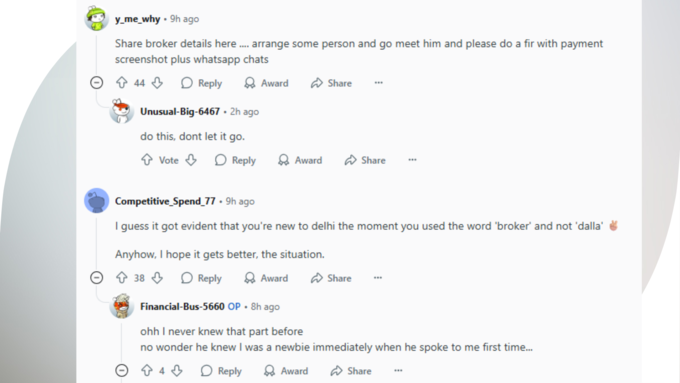The height and width of the screenshot is (383, 680).
Task: Upvote Financial-Bus-5660's OP reply
Action: click(147, 370)
